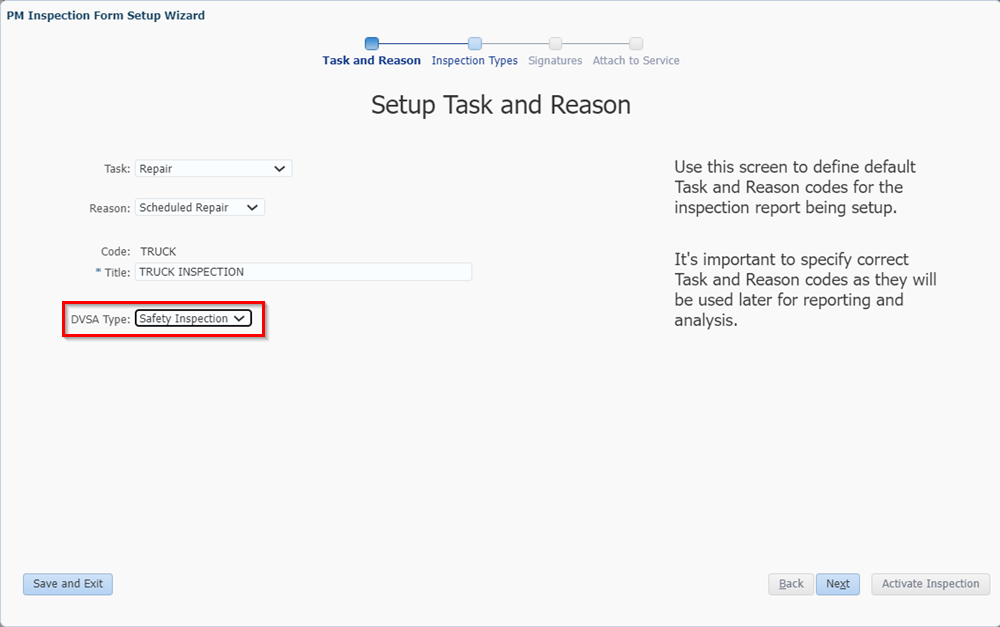This screenshot has width=1000, height=627.
Task: Click the DVSA Type label
Action: (x=100, y=319)
